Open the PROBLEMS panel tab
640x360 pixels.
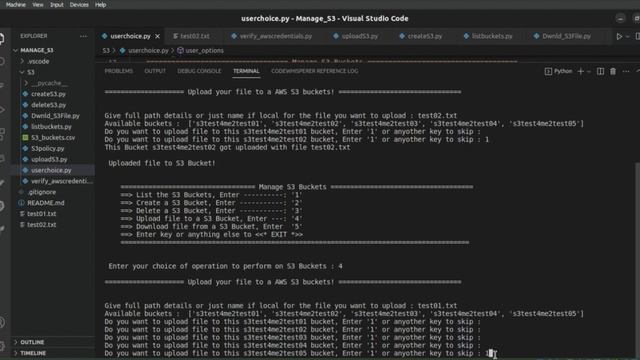(118, 71)
